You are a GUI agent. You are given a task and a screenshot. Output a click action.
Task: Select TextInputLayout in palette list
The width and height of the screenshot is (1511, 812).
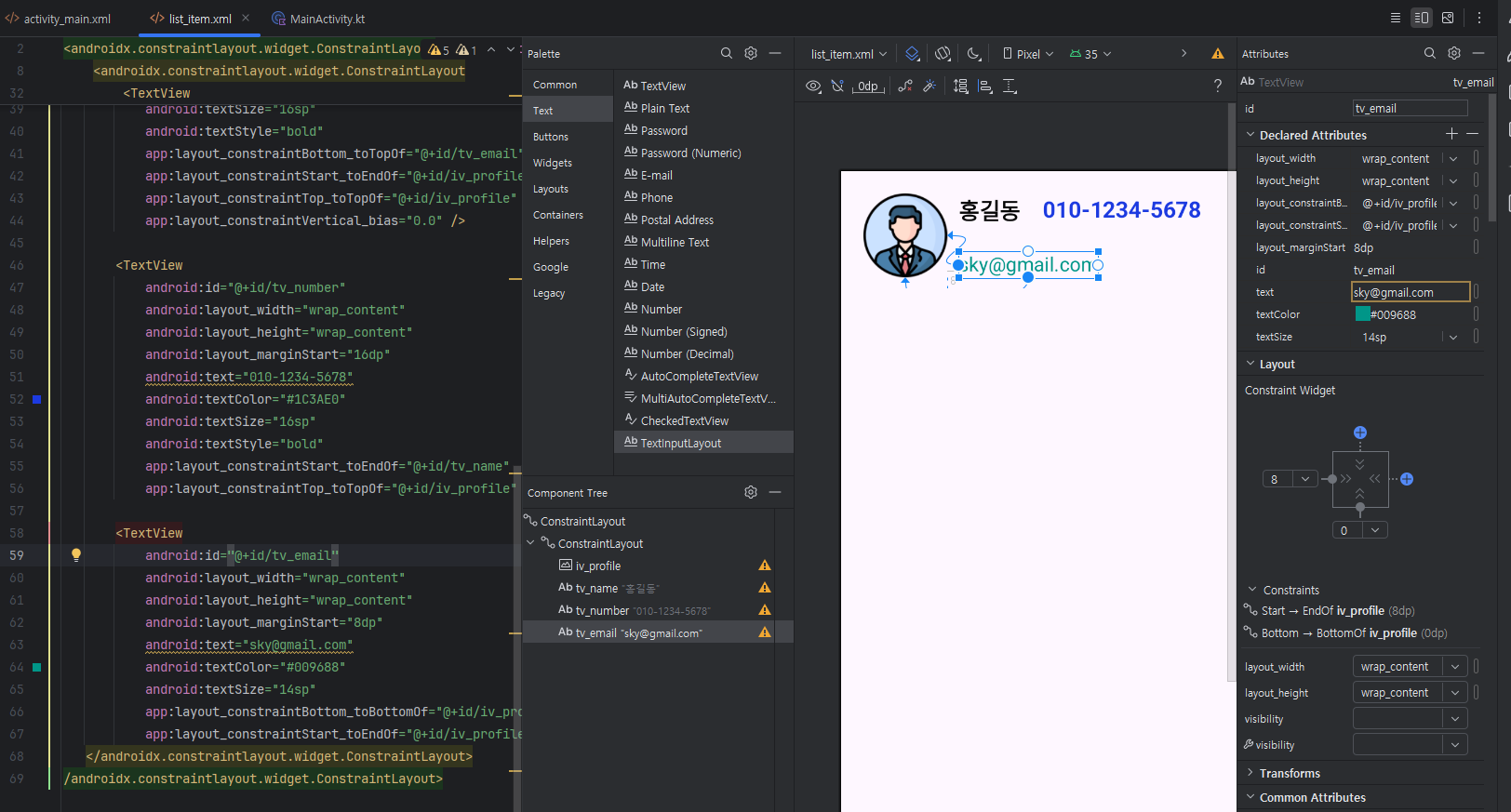tap(703, 443)
